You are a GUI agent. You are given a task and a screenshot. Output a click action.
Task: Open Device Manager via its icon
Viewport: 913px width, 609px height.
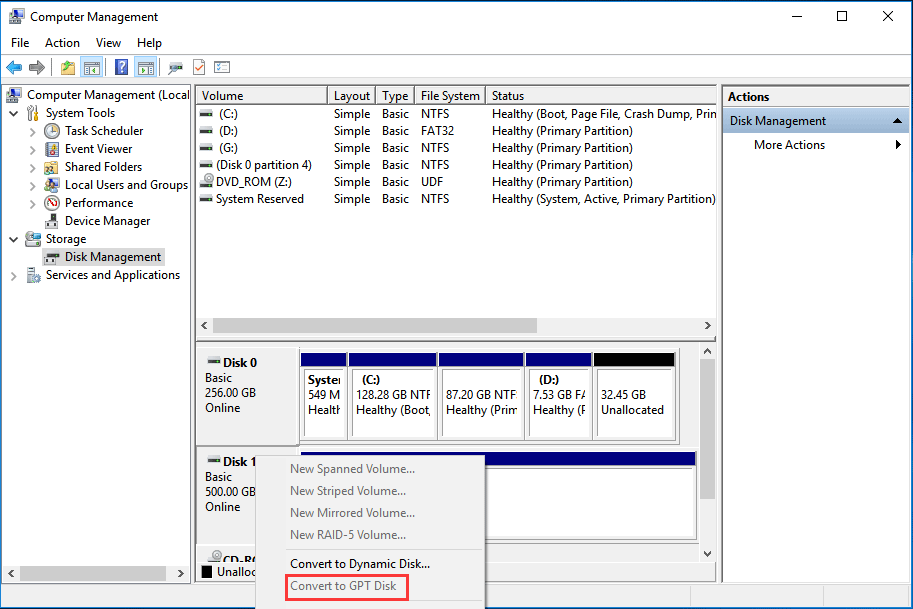point(52,221)
